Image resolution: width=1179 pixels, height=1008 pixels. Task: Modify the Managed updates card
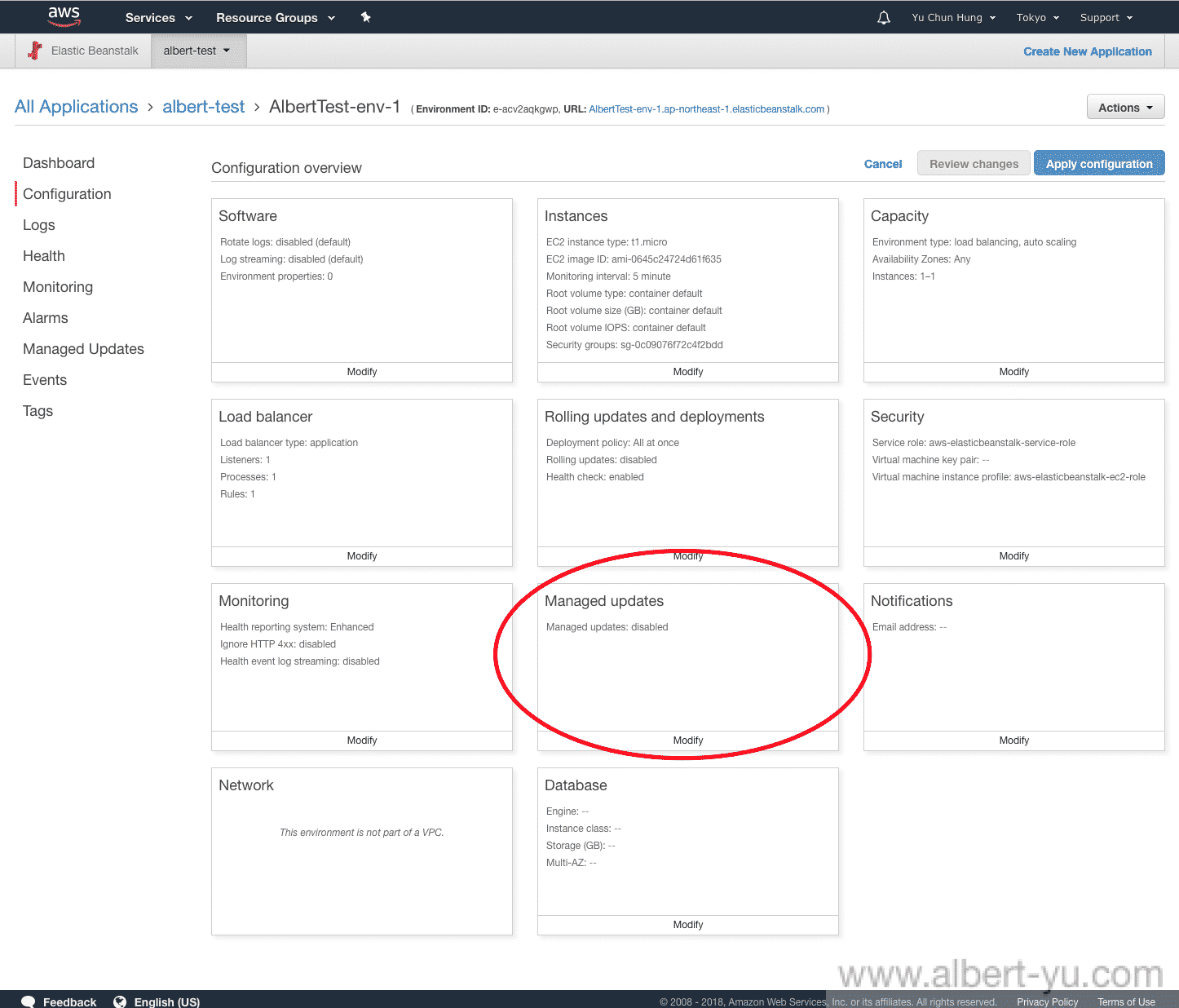coord(688,741)
